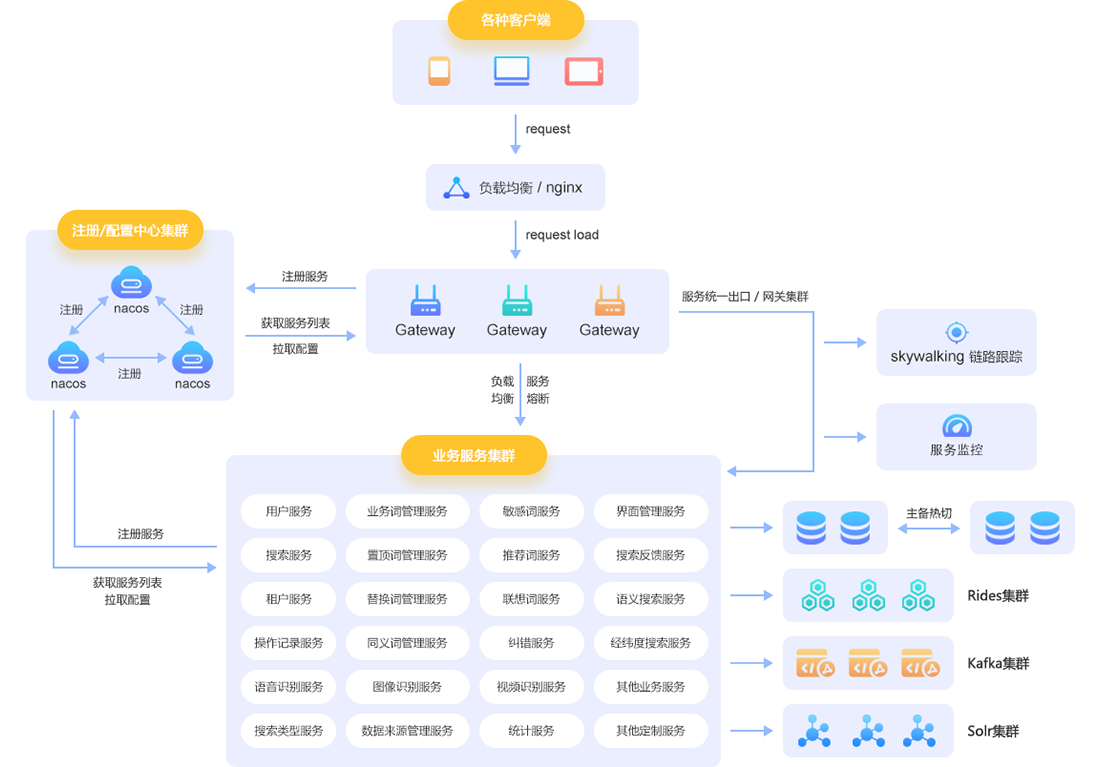The width and height of the screenshot is (1100, 767).
Task: Click the first Kafka cluster icon
Action: point(814,664)
